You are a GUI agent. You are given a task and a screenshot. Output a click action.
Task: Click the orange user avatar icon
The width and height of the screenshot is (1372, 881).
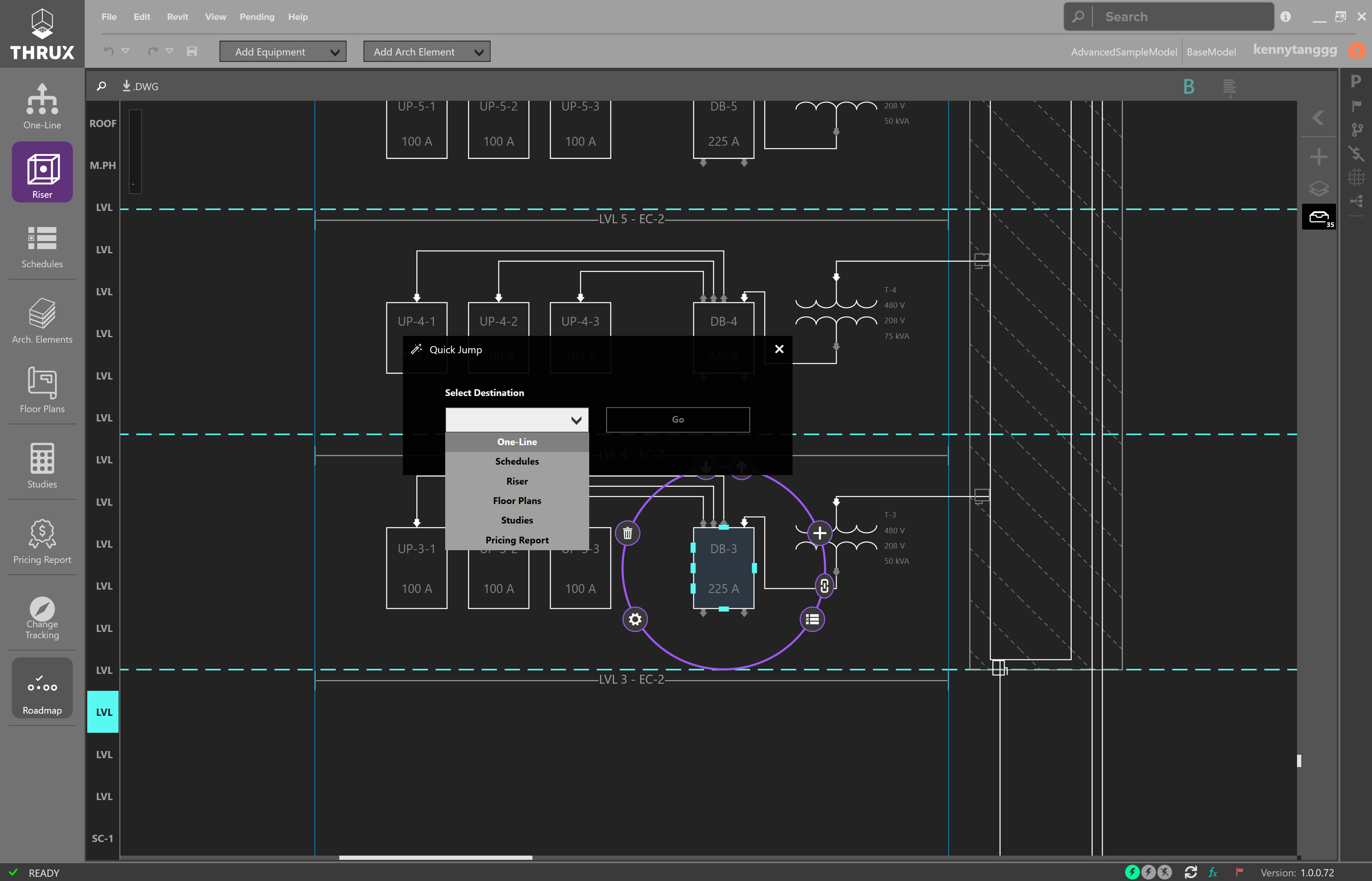click(x=1357, y=51)
